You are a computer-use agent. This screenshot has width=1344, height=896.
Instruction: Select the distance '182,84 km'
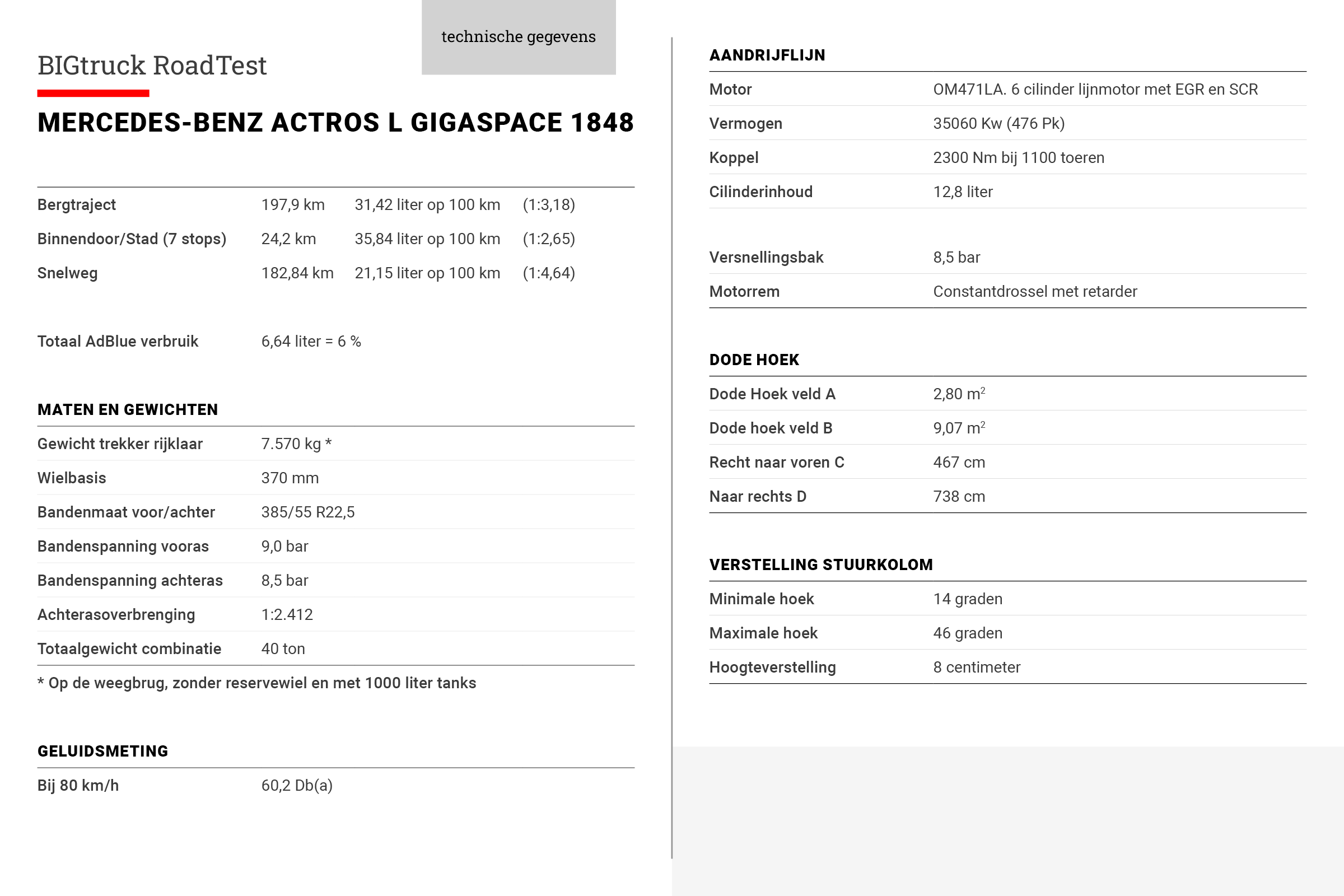pos(297,273)
